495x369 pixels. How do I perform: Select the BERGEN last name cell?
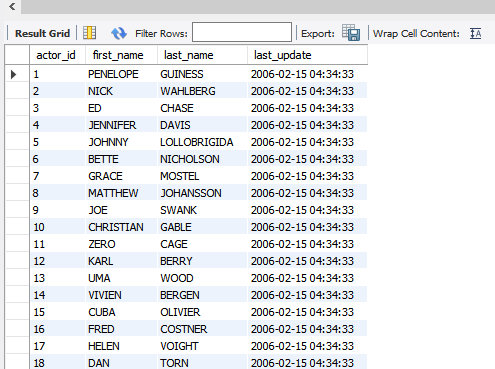pyautogui.click(x=202, y=295)
